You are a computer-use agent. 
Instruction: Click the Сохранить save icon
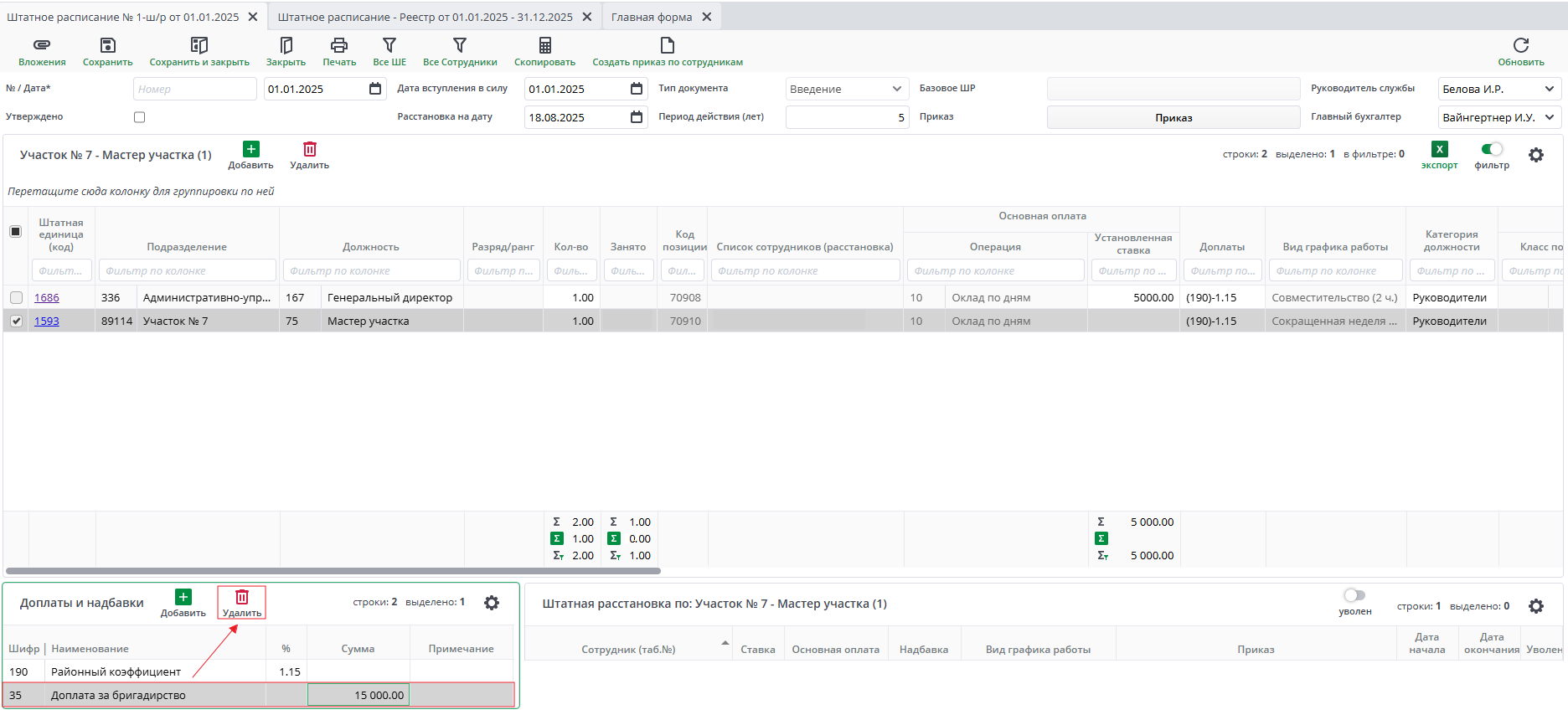tap(107, 45)
